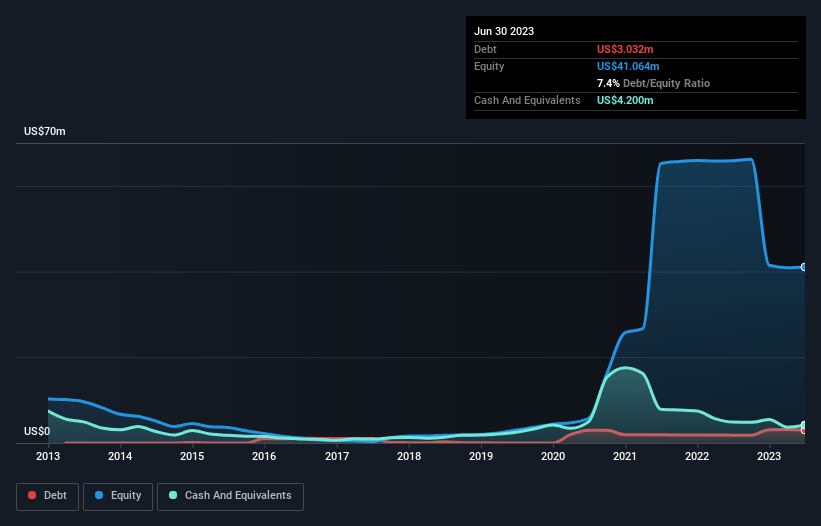This screenshot has width=821, height=526.
Task: Click the 2020 x-axis label
Action: click(553, 456)
